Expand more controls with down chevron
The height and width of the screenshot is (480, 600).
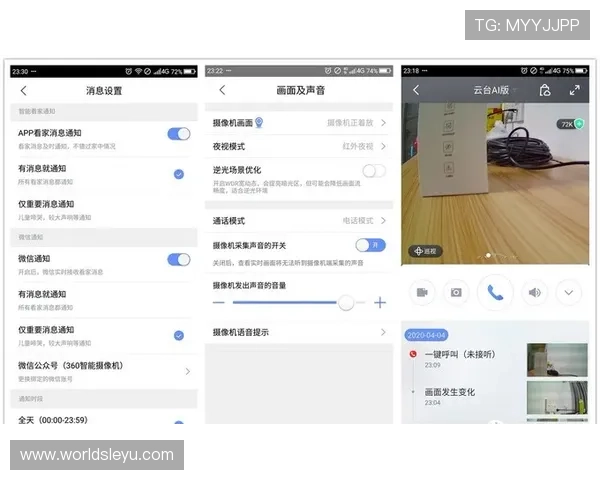pyautogui.click(x=569, y=293)
